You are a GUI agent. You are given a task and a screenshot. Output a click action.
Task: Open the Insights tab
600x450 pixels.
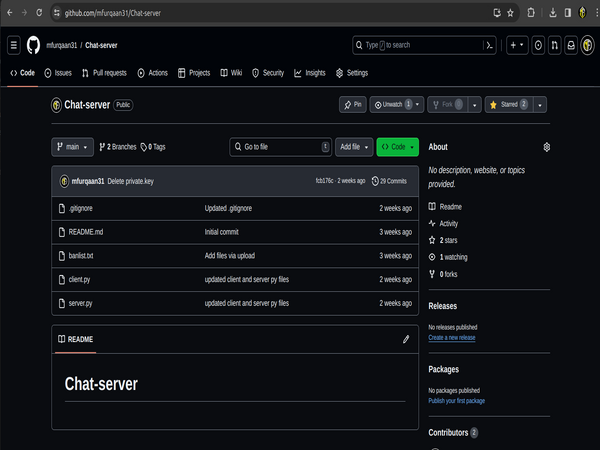click(x=310, y=73)
